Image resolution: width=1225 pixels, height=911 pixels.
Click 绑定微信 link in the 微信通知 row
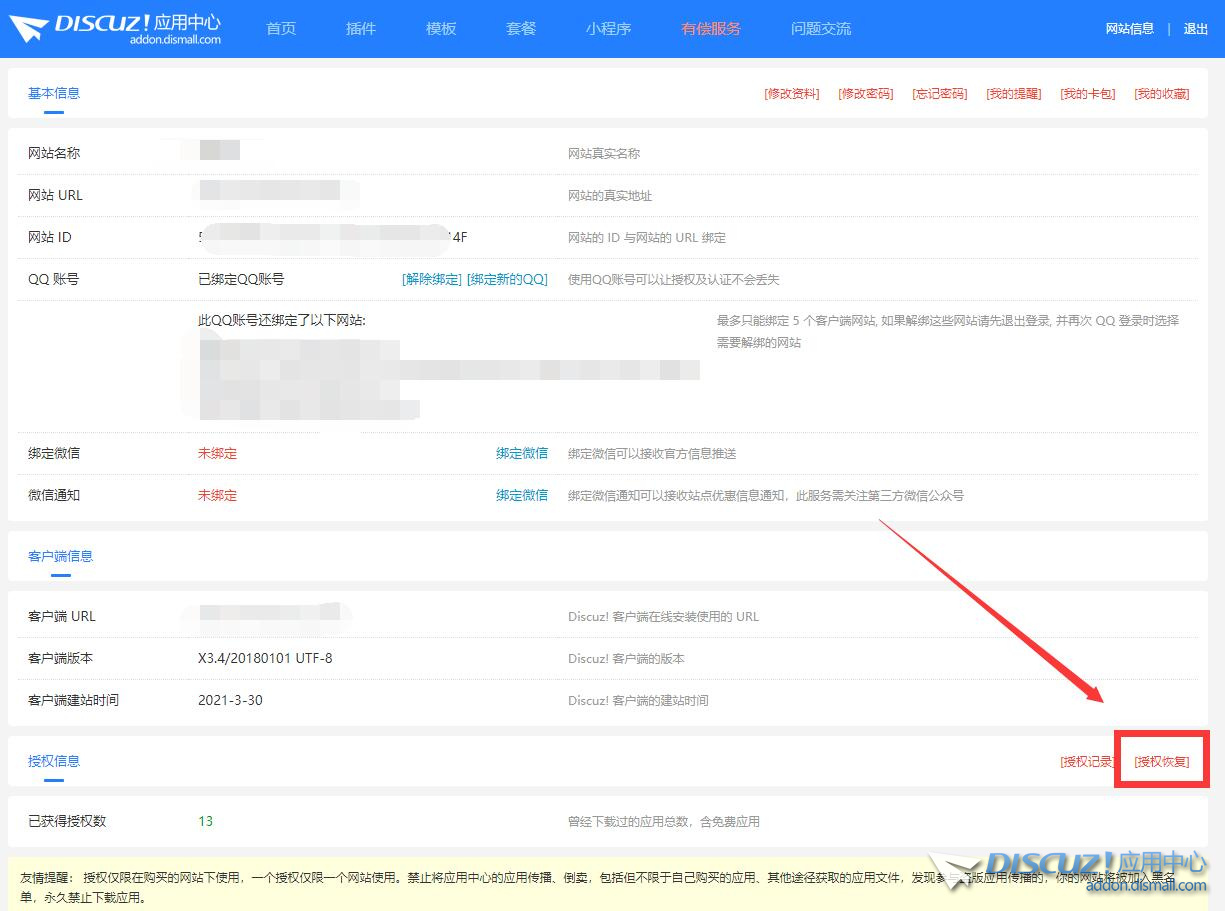(x=522, y=495)
